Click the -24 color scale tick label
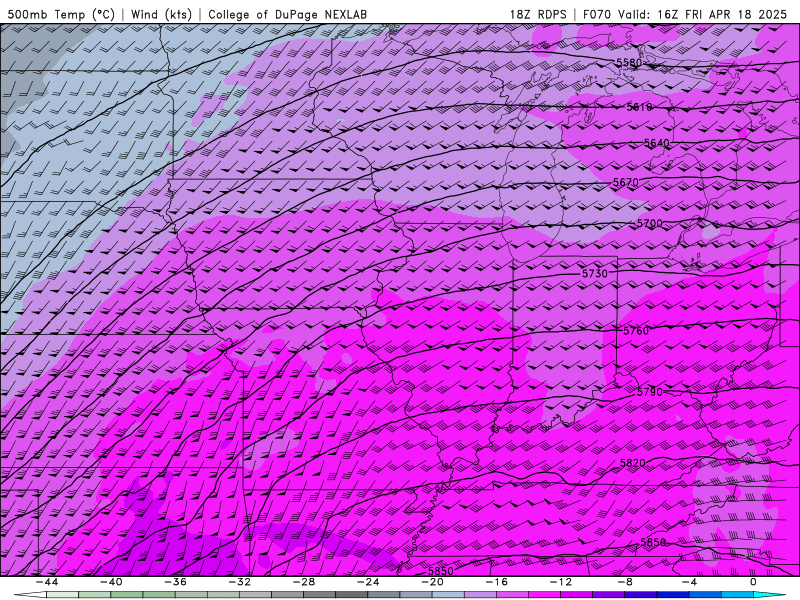The width and height of the screenshot is (800, 600). [x=368, y=582]
